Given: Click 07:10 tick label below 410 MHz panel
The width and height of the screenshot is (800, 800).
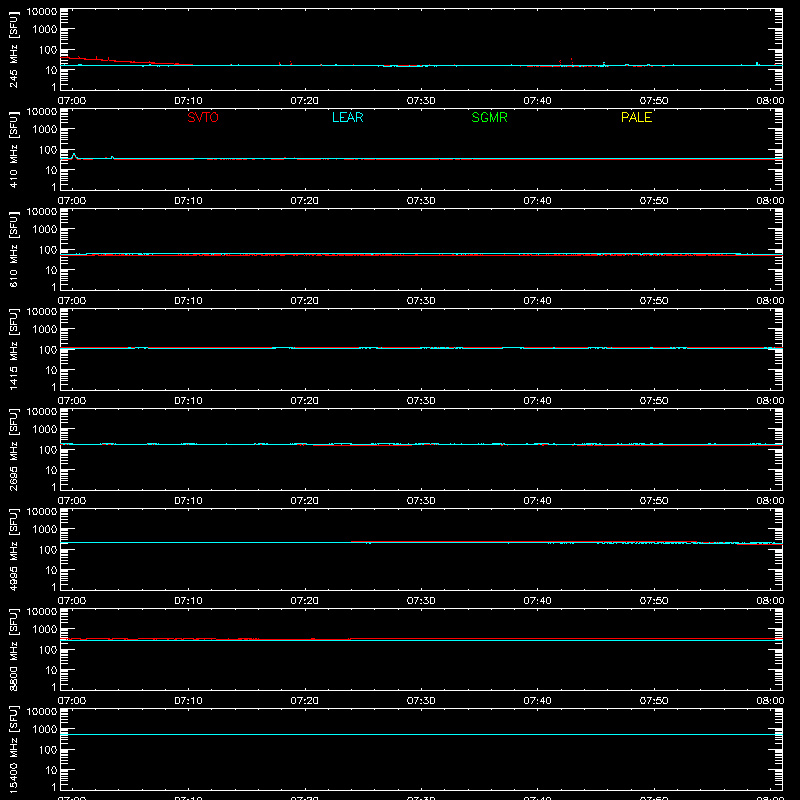Looking at the screenshot, I should [188, 201].
